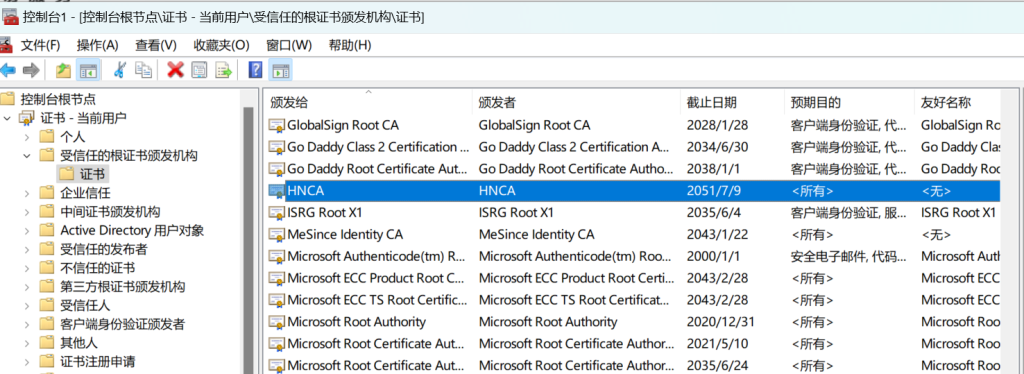This screenshot has height=374, width=1024.
Task: Click the Properties toolbar icon
Action: (x=199, y=70)
